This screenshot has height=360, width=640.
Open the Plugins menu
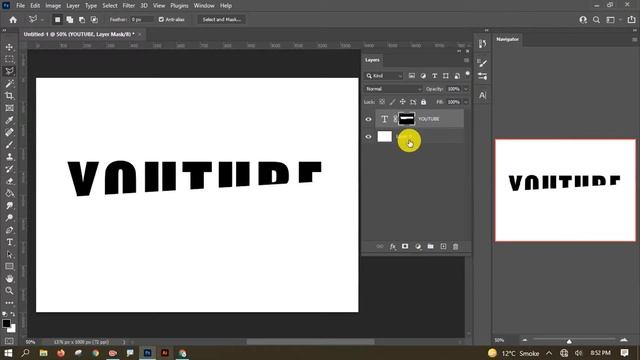[x=180, y=6]
